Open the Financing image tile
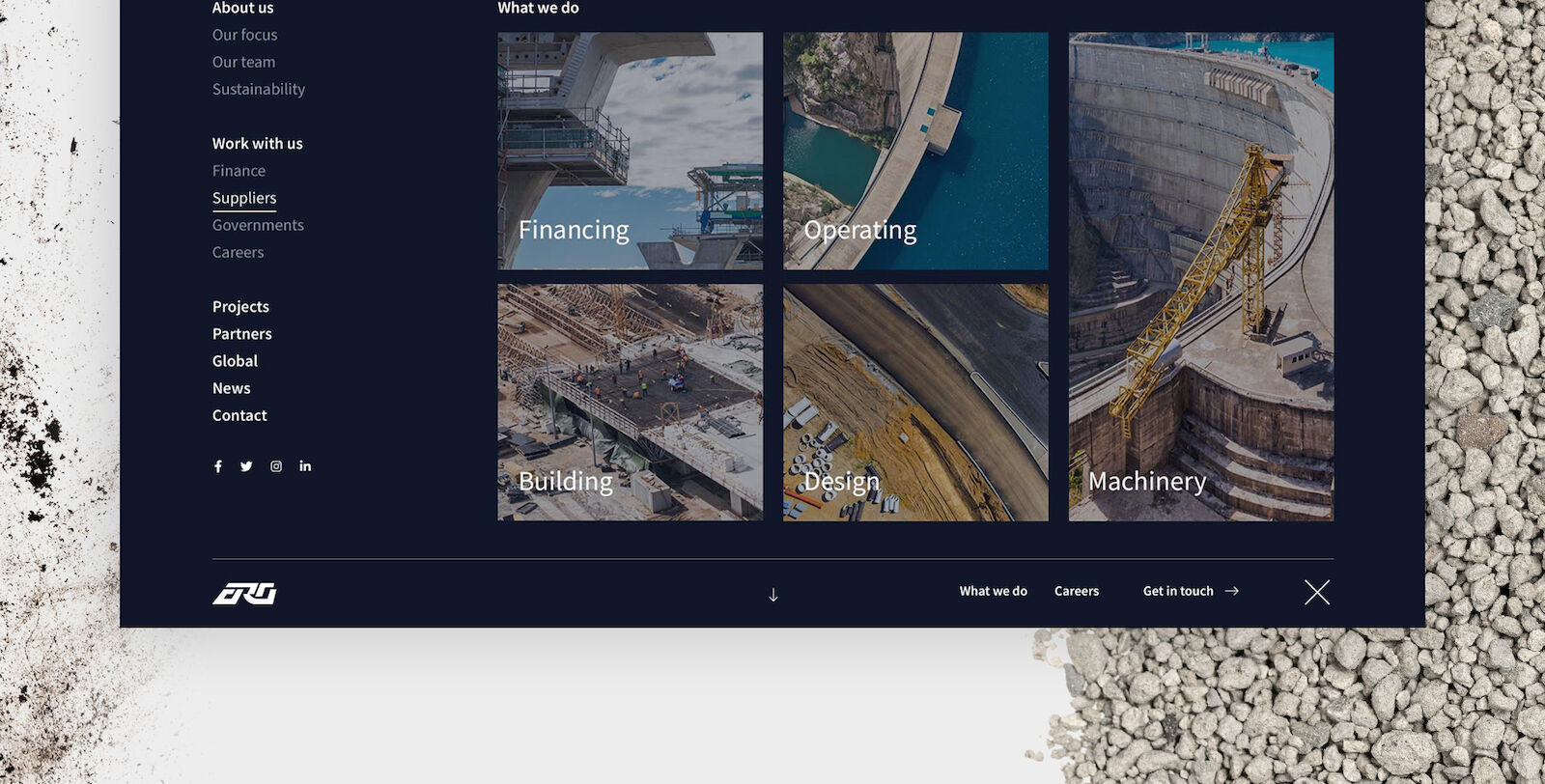Screen dimensions: 1545x784 tap(630, 151)
